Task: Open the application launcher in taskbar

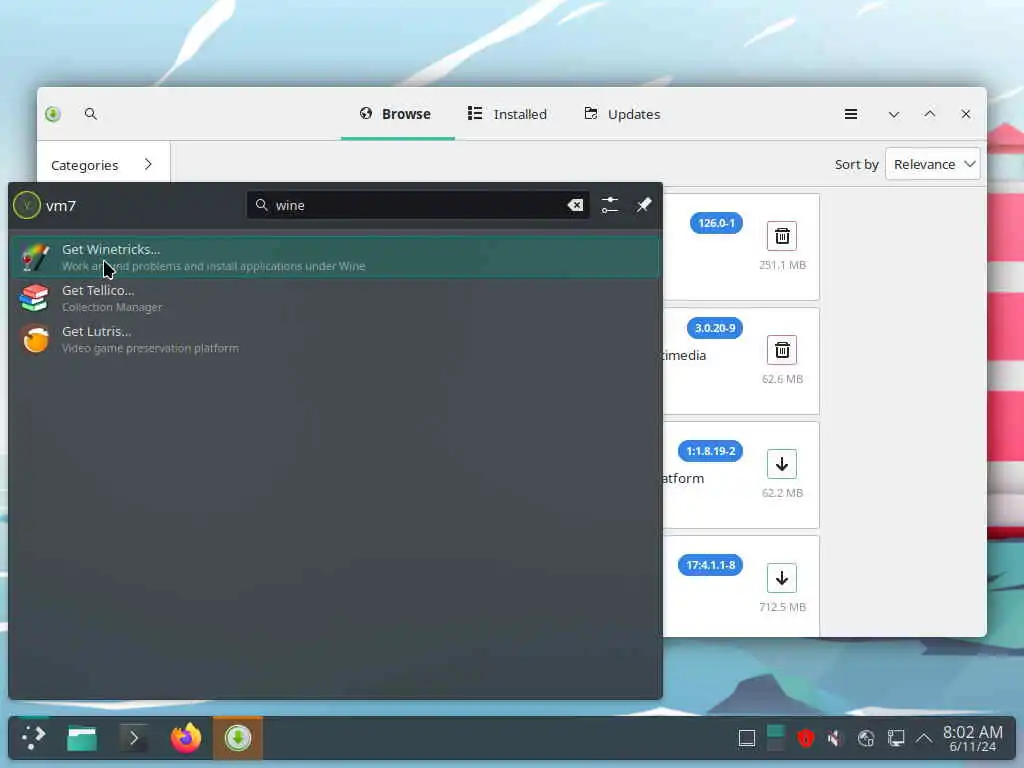Action: 33,738
